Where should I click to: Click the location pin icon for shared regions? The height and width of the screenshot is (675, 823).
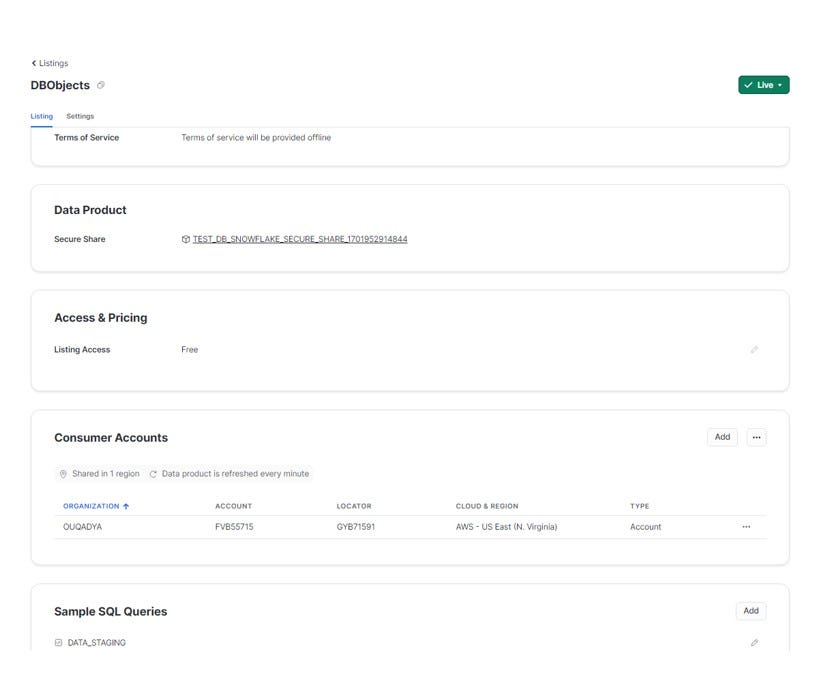point(63,474)
